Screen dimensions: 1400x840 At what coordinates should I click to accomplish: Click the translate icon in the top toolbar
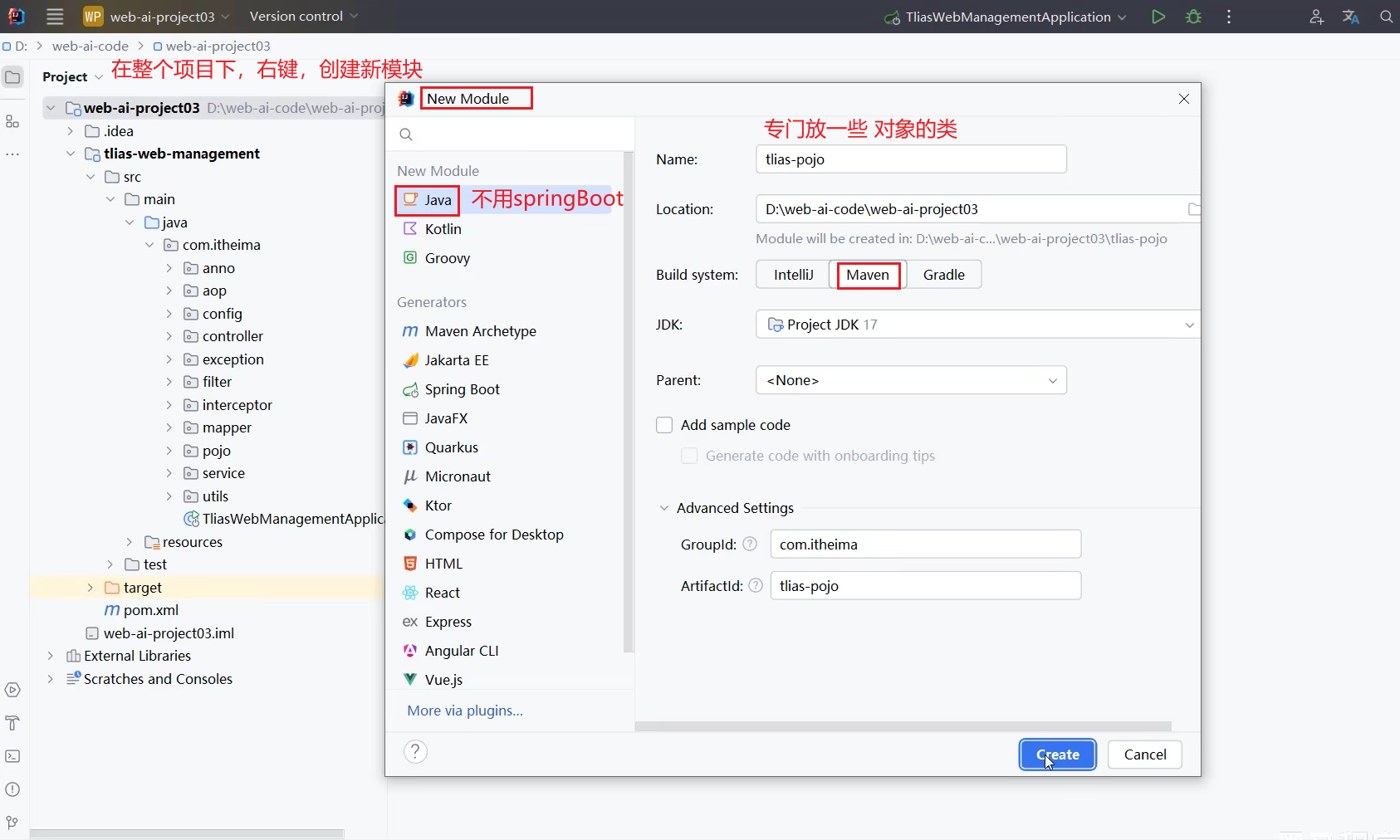point(1351,17)
